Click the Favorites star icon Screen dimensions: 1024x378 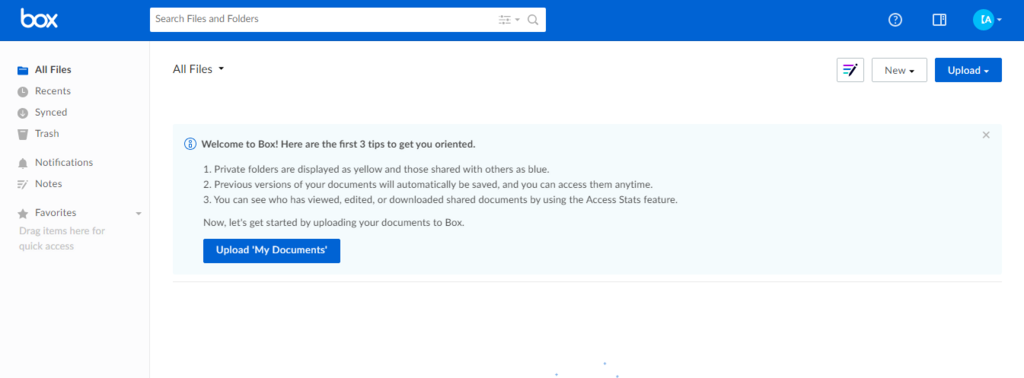click(x=23, y=213)
